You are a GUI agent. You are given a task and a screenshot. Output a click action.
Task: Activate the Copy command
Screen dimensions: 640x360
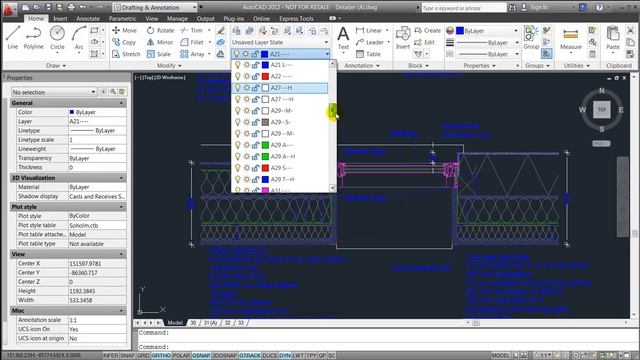point(124,42)
